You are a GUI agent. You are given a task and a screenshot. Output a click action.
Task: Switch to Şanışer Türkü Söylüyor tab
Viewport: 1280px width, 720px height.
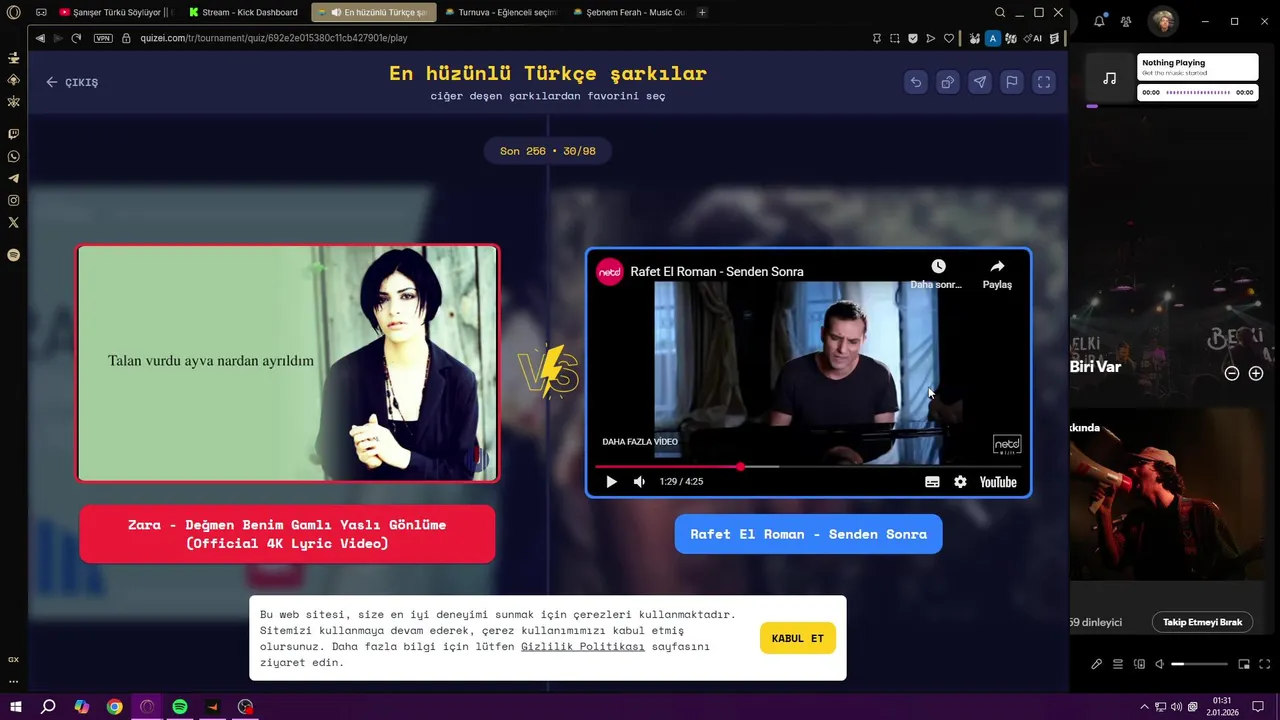(x=116, y=12)
